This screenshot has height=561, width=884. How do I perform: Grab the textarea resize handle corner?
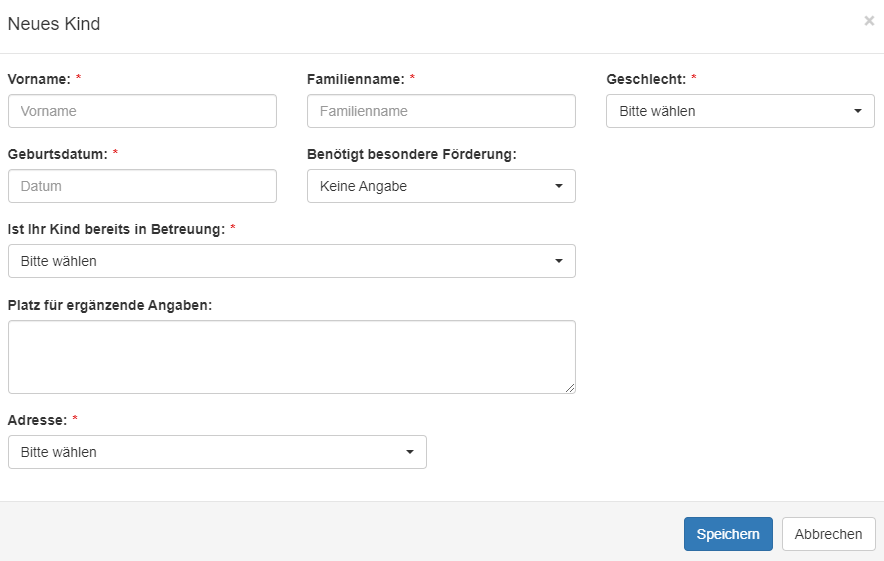[x=570, y=388]
